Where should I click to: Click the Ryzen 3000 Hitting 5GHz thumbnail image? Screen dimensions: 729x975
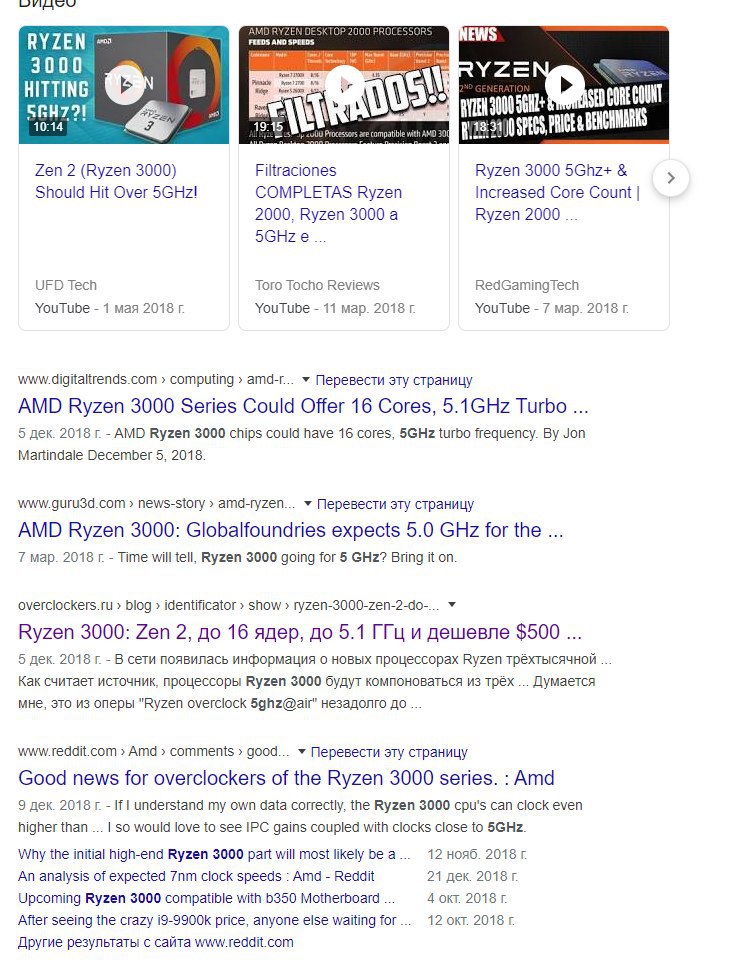(x=124, y=85)
